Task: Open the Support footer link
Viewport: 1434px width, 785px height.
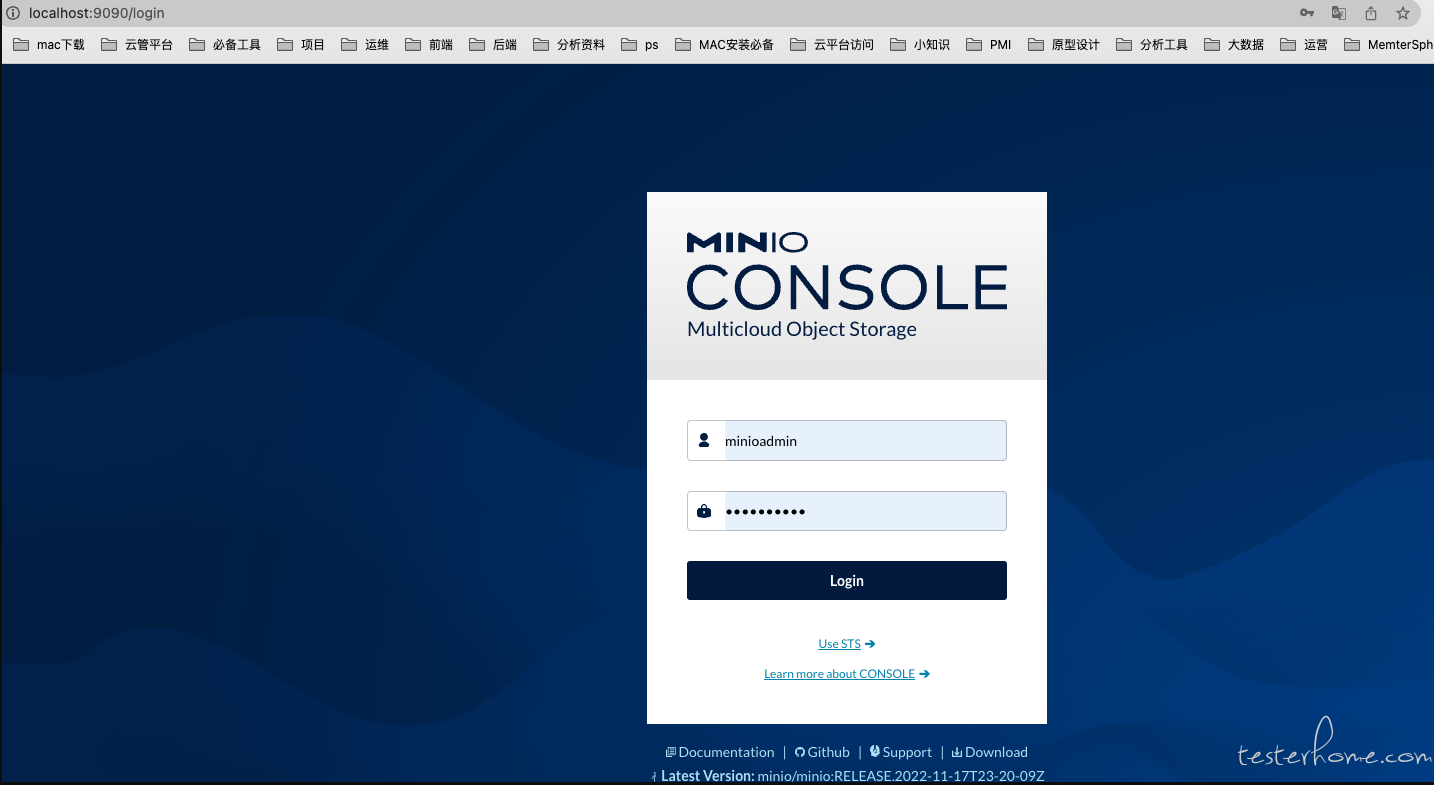Action: 900,752
